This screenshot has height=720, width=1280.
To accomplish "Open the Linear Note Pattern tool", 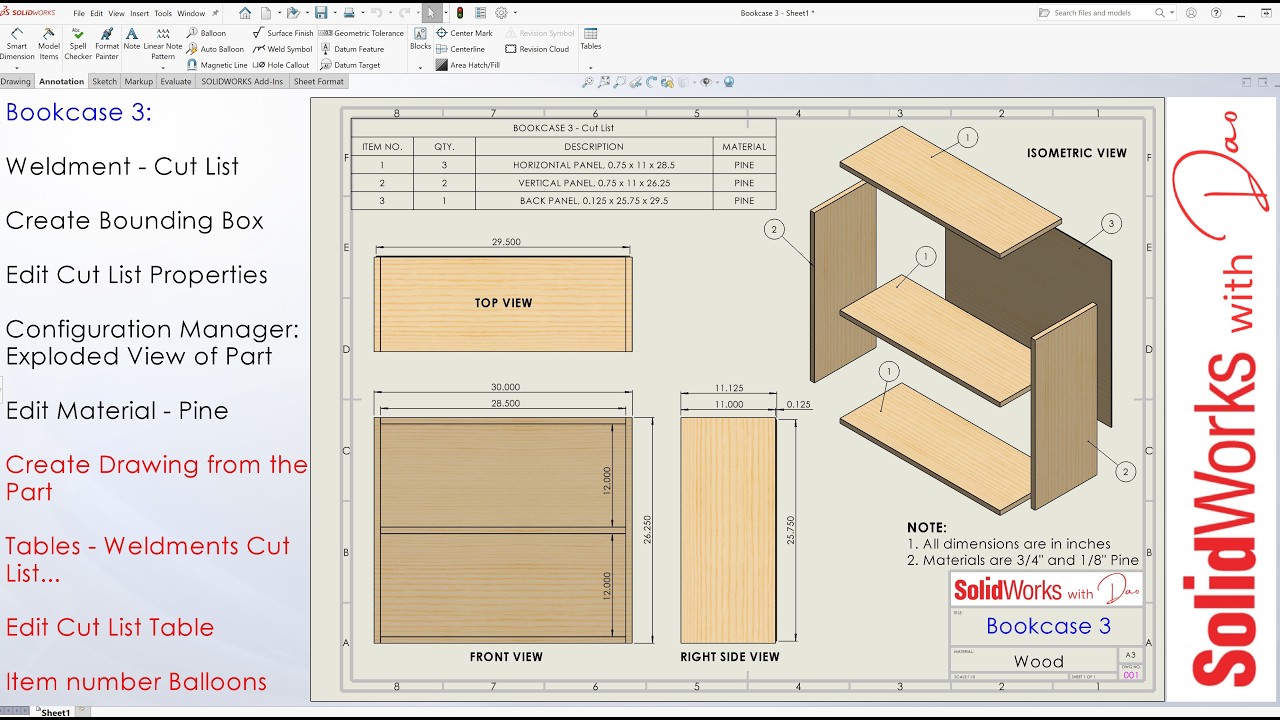I will coord(163,45).
